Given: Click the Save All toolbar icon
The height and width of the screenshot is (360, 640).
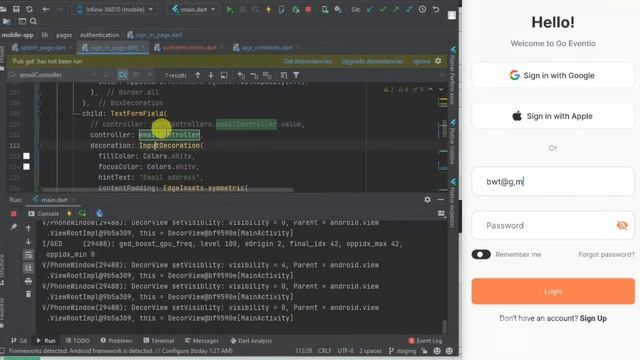Looking at the screenshot, I should pyautogui.click(x=16, y=9).
